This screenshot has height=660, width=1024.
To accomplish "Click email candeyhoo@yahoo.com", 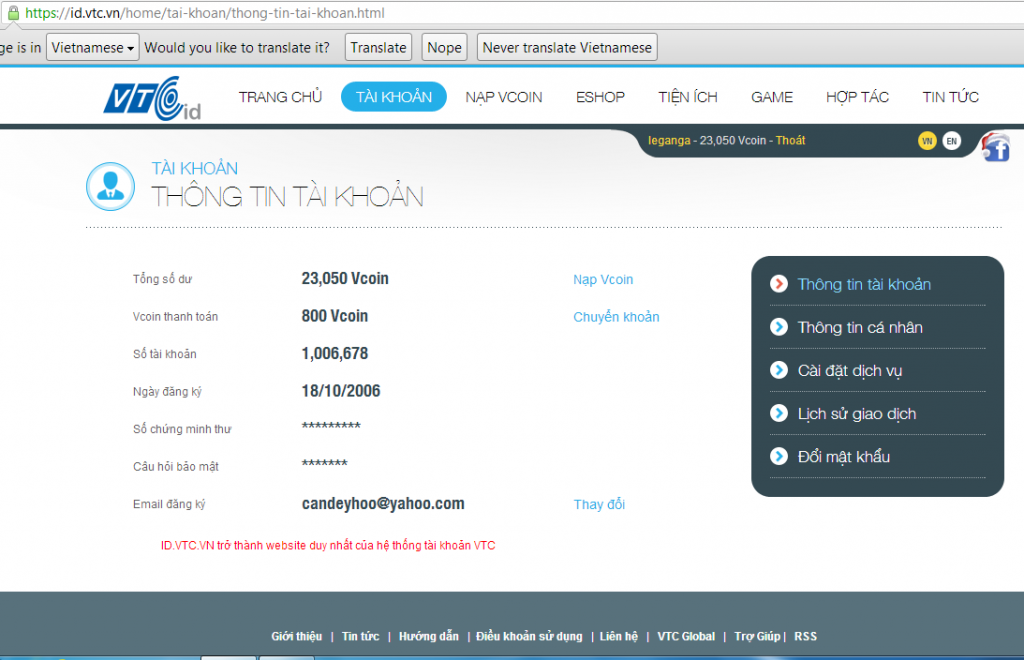I will 383,504.
